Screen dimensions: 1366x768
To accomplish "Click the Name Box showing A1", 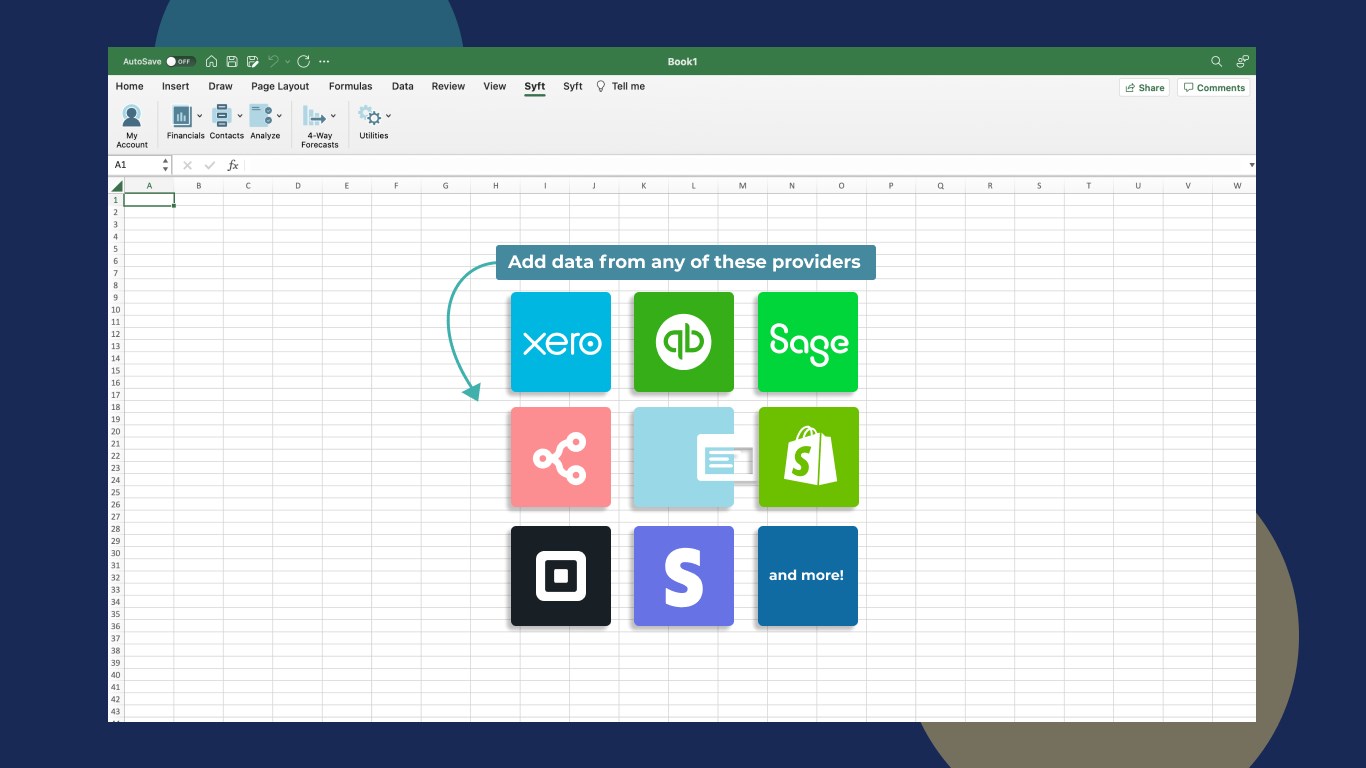I will coord(134,165).
